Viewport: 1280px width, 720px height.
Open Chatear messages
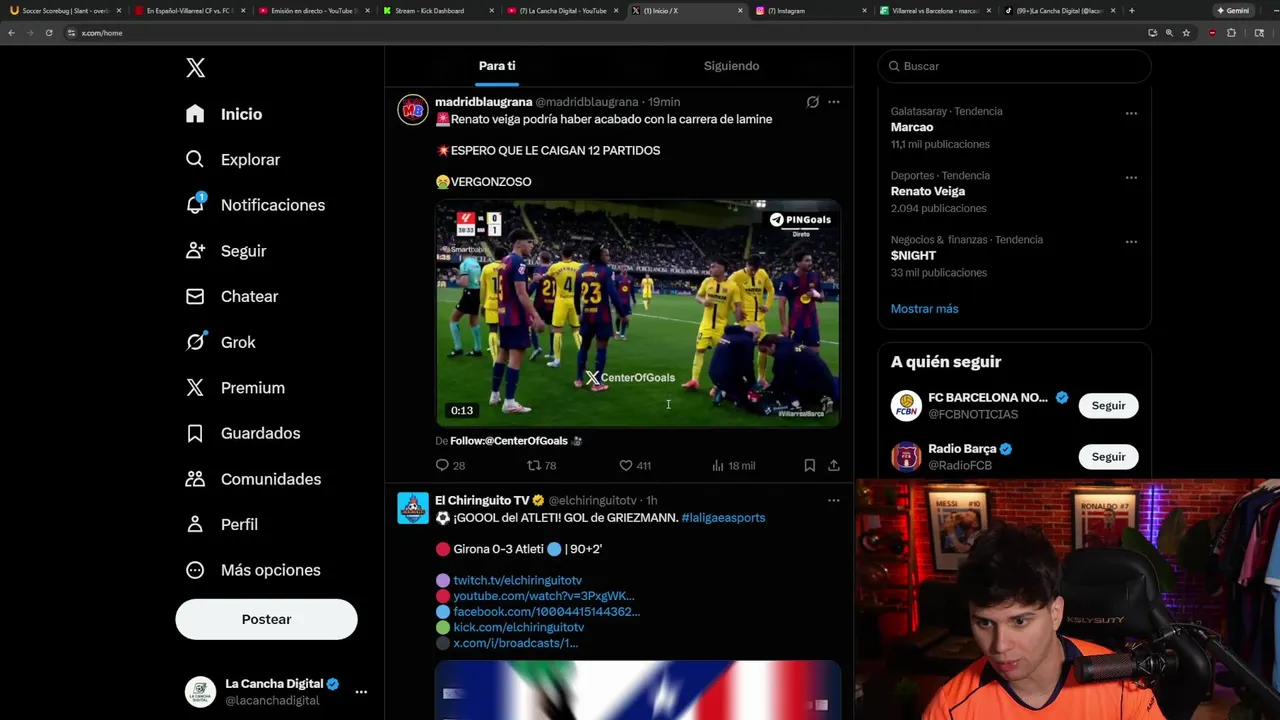click(x=232, y=297)
